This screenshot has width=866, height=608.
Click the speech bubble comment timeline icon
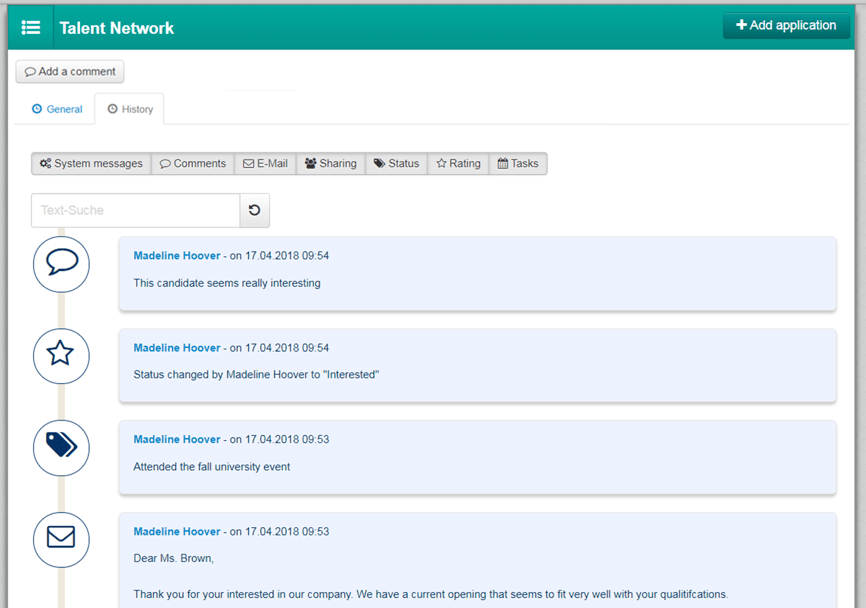[61, 264]
